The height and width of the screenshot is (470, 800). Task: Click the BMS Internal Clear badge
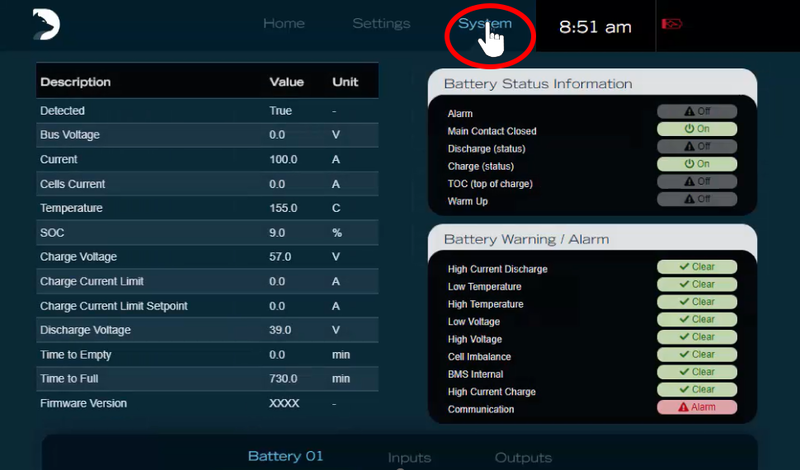(697, 372)
